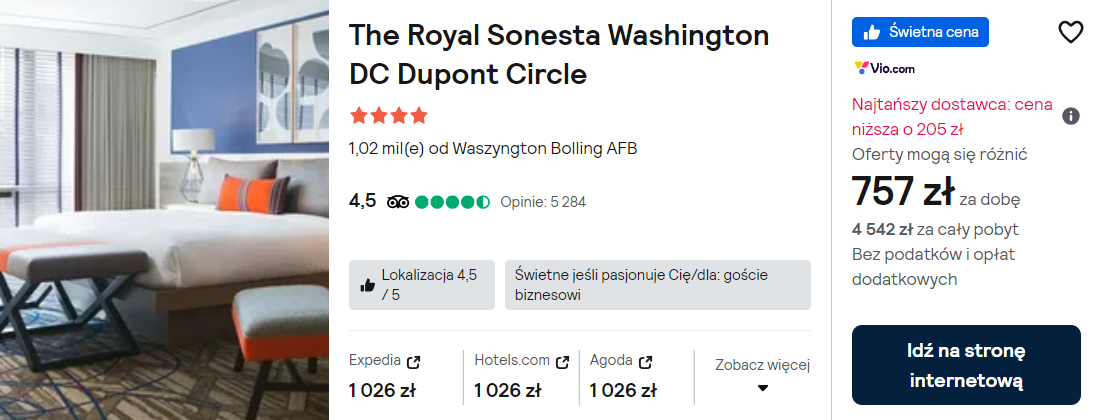Expand Zobacz więcej offers arrow
The width and height of the screenshot is (1094, 420).
pyautogui.click(x=762, y=388)
